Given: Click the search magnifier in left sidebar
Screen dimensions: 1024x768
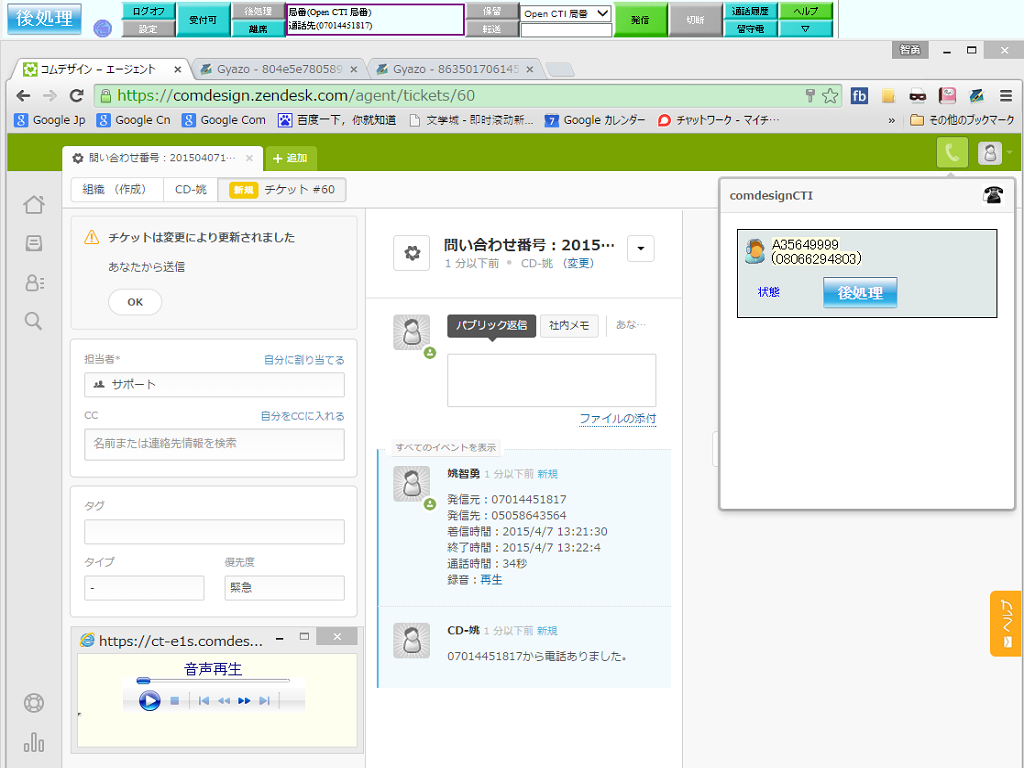Looking at the screenshot, I should 34,321.
